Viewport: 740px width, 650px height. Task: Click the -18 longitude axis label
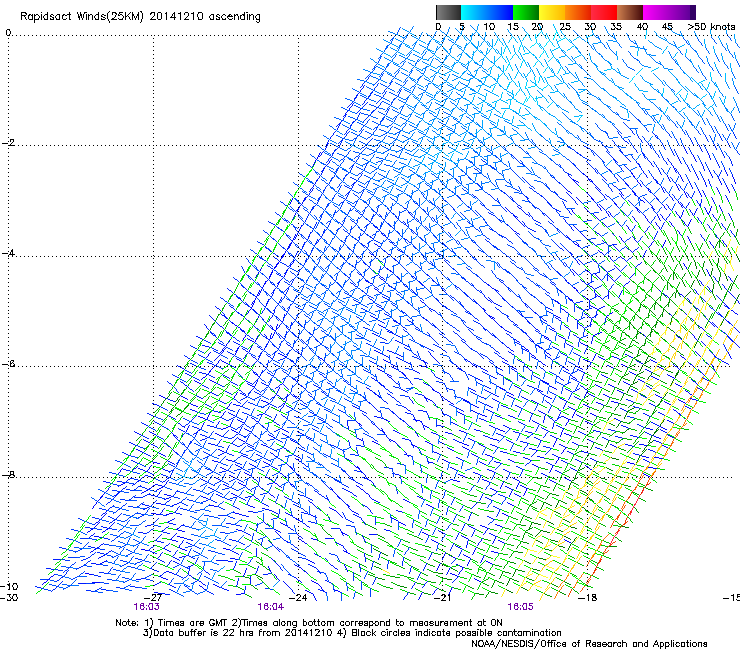pos(588,597)
